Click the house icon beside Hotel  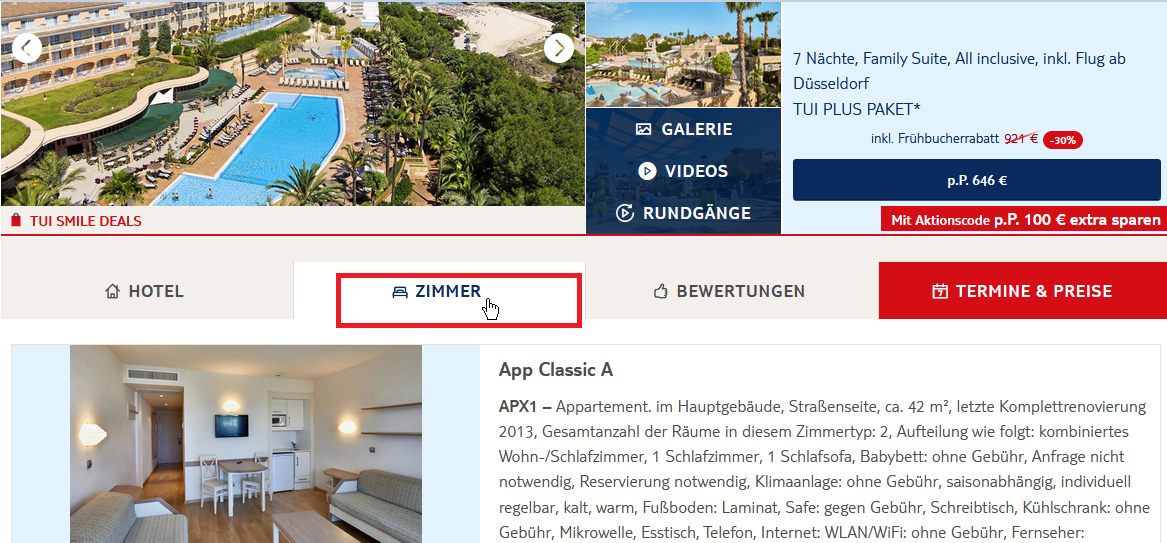(112, 291)
